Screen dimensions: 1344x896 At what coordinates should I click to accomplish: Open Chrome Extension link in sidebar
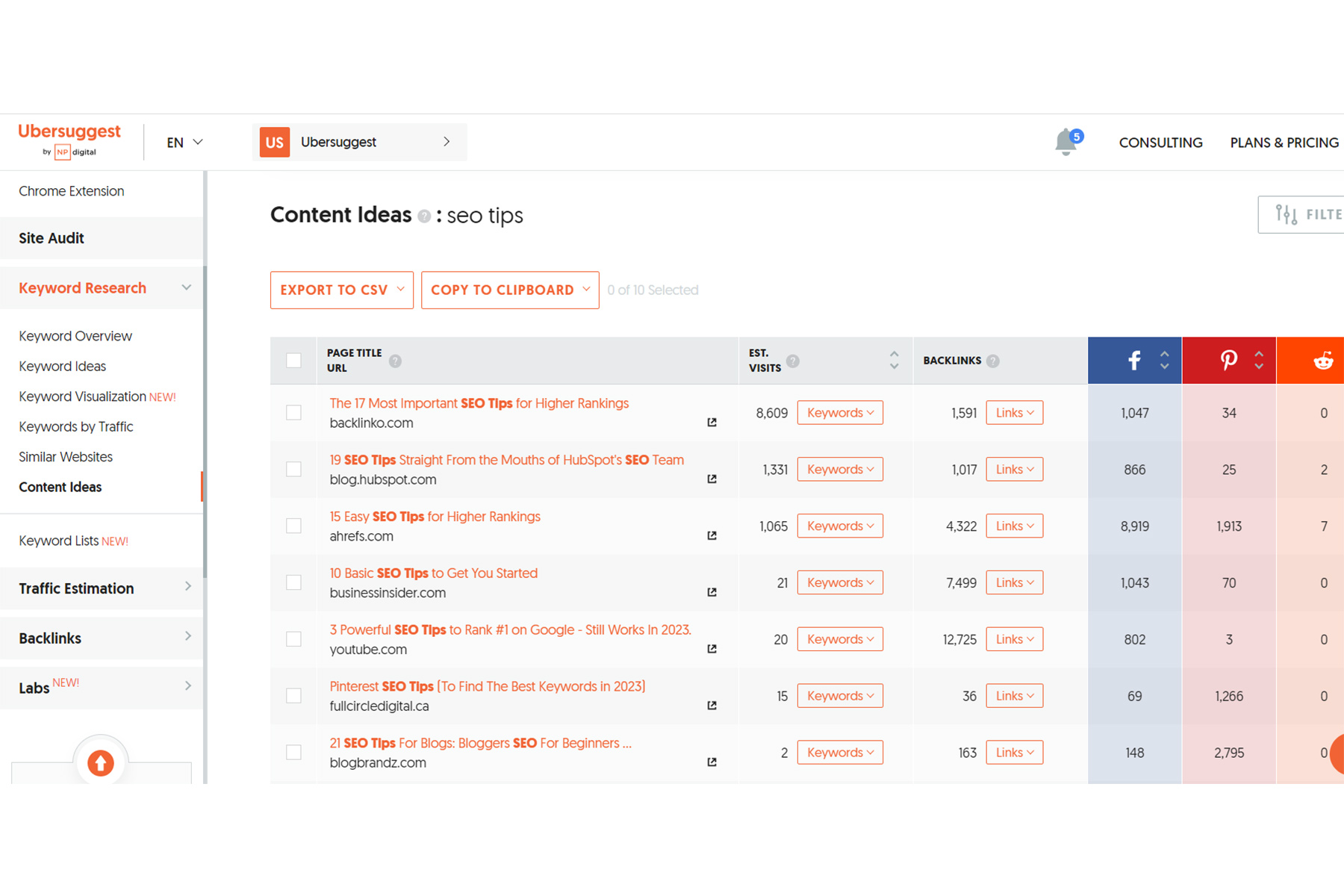72,191
